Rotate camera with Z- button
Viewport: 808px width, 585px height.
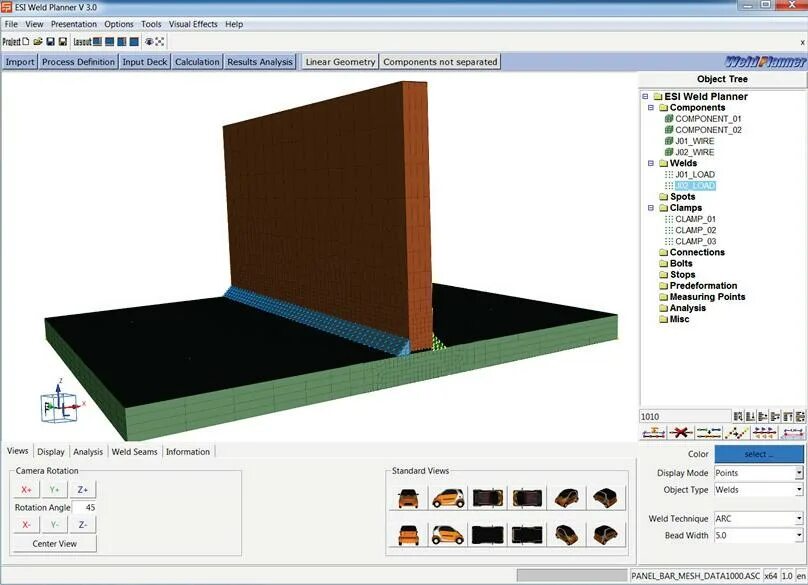[82, 525]
